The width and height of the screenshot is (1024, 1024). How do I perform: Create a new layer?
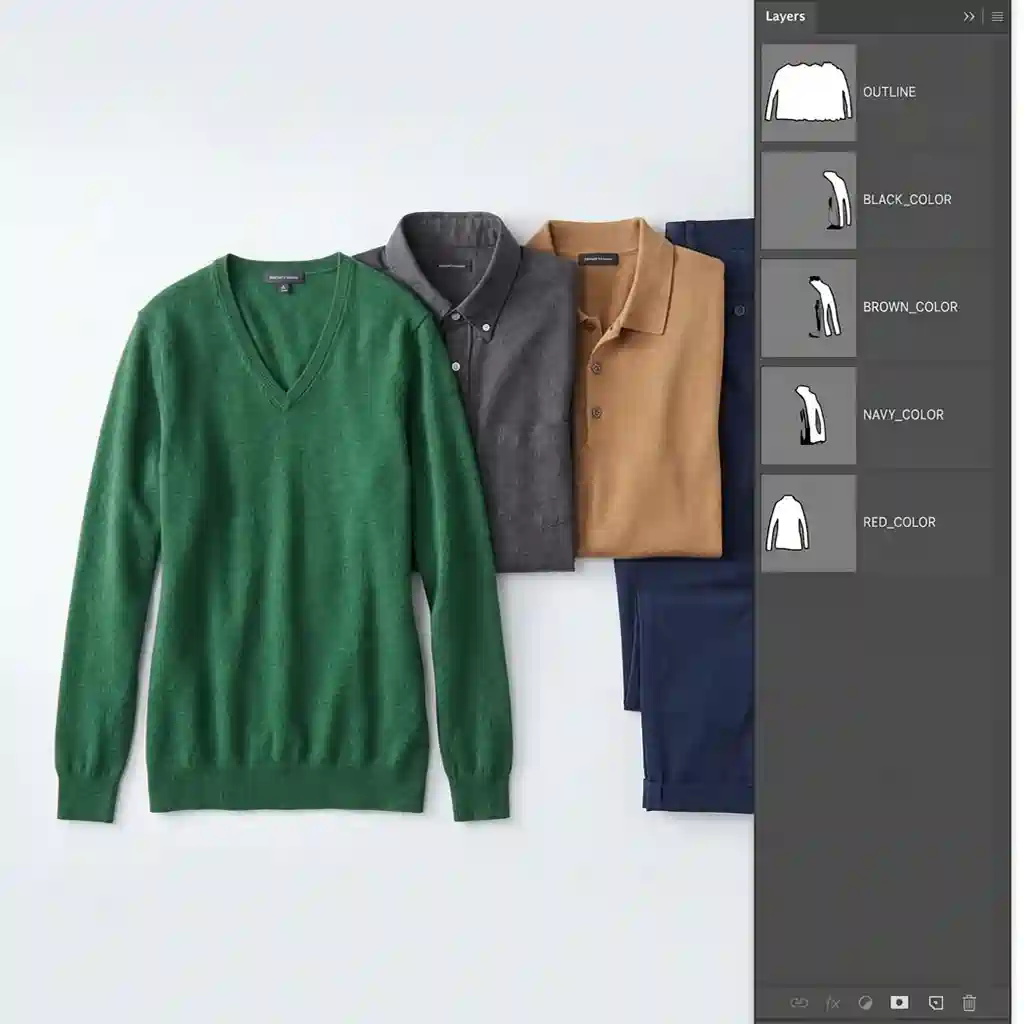tap(935, 1002)
